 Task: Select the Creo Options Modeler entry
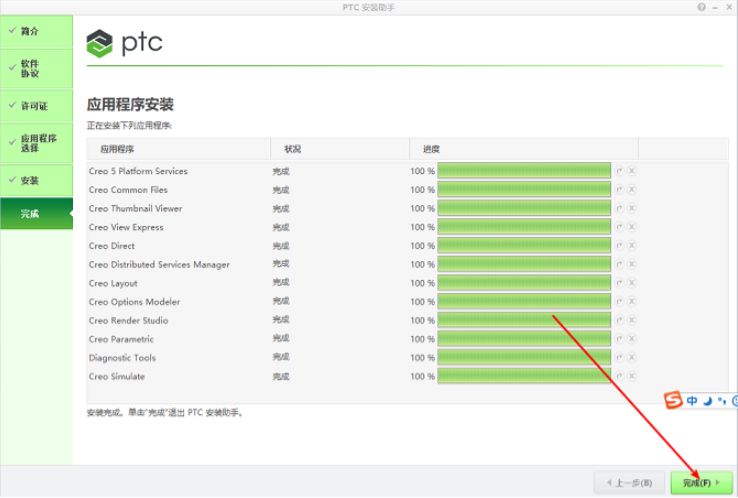pyautogui.click(x=134, y=302)
